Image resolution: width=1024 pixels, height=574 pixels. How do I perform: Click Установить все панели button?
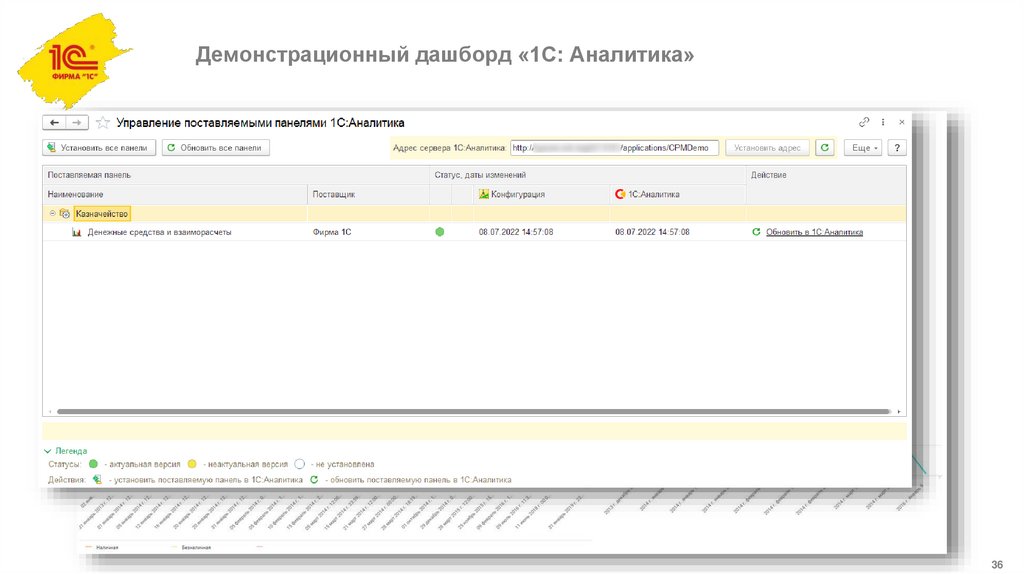click(99, 148)
